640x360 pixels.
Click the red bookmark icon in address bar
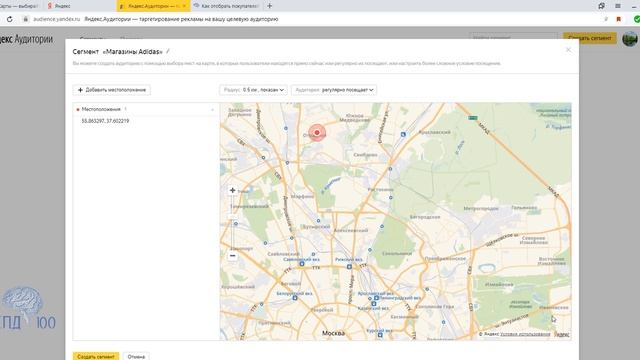click(618, 19)
